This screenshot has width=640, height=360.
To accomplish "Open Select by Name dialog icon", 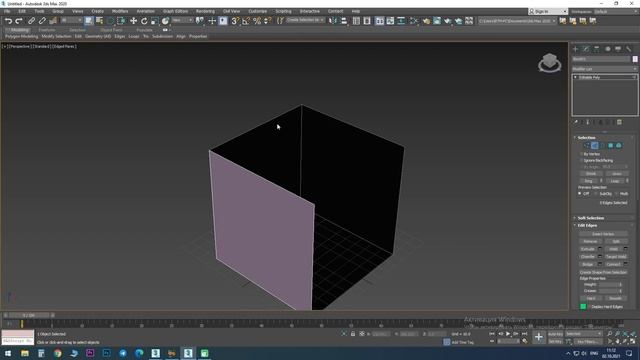I will click(99, 20).
